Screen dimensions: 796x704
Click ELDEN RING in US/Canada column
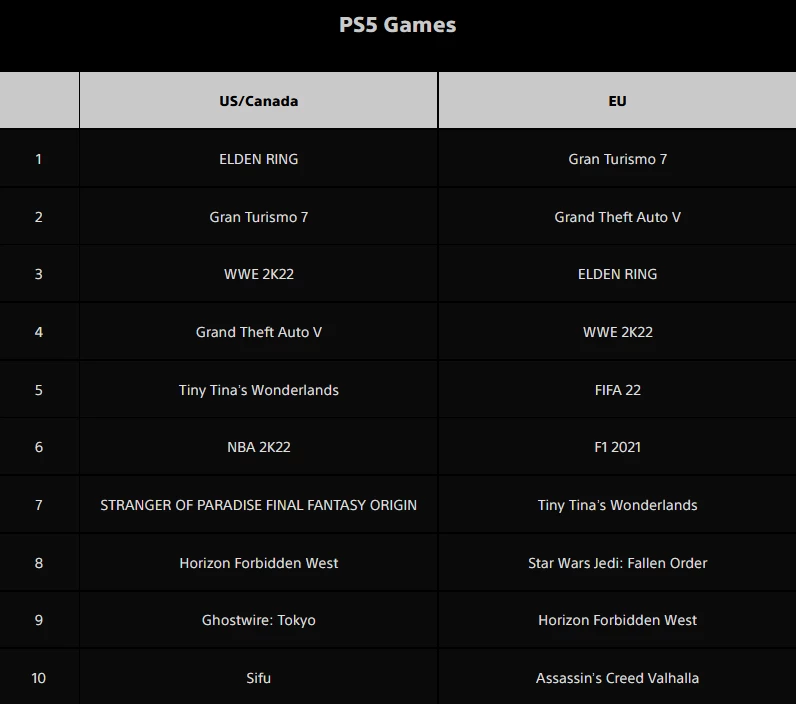coord(258,159)
